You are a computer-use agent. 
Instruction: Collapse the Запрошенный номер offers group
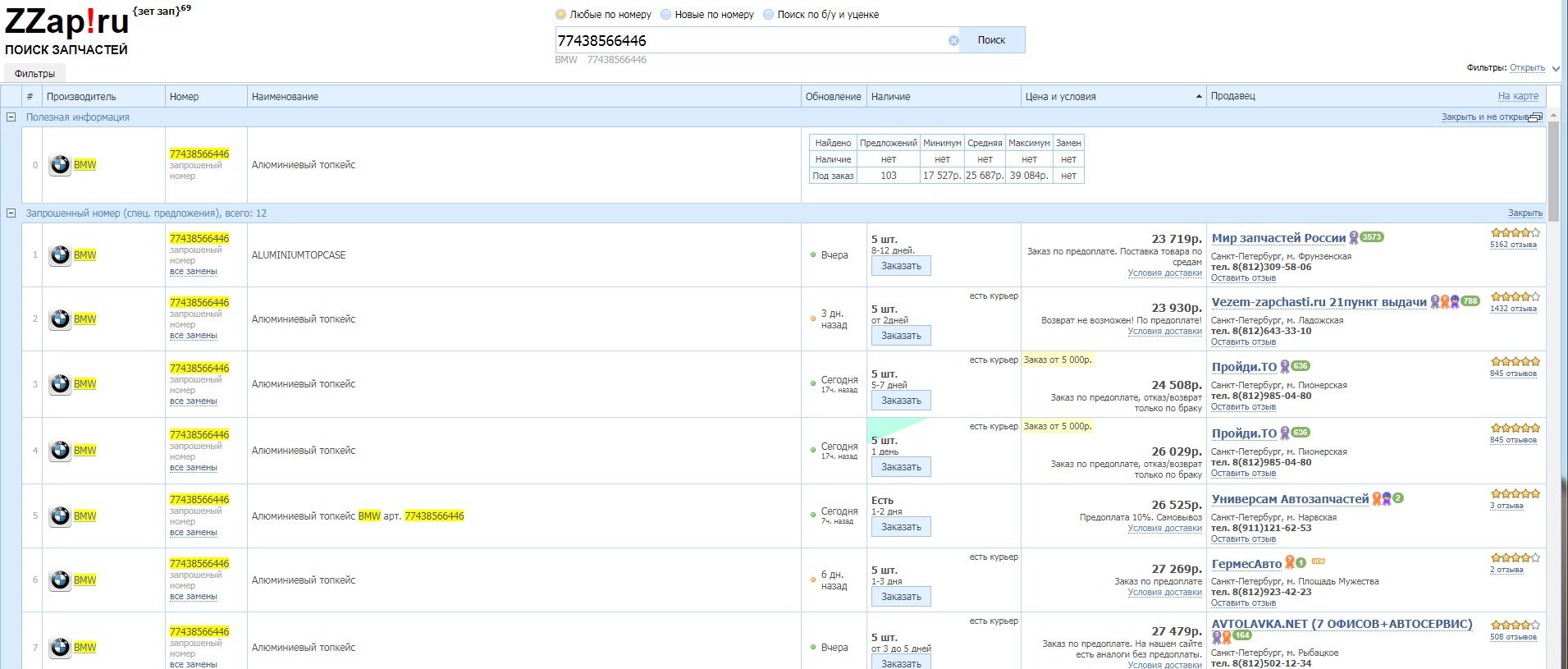[x=11, y=213]
